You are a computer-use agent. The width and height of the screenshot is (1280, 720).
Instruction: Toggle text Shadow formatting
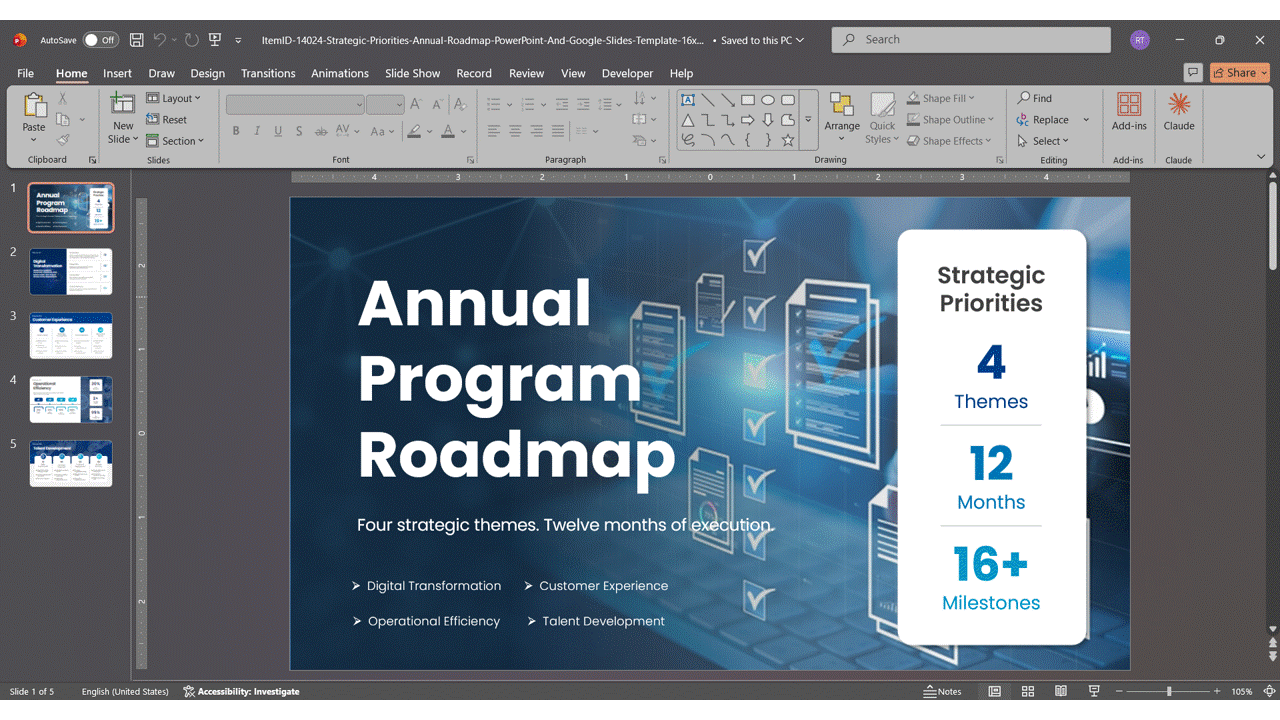coord(299,131)
